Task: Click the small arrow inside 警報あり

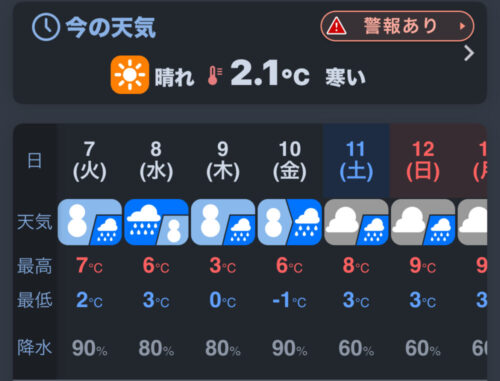Action: click(x=462, y=26)
